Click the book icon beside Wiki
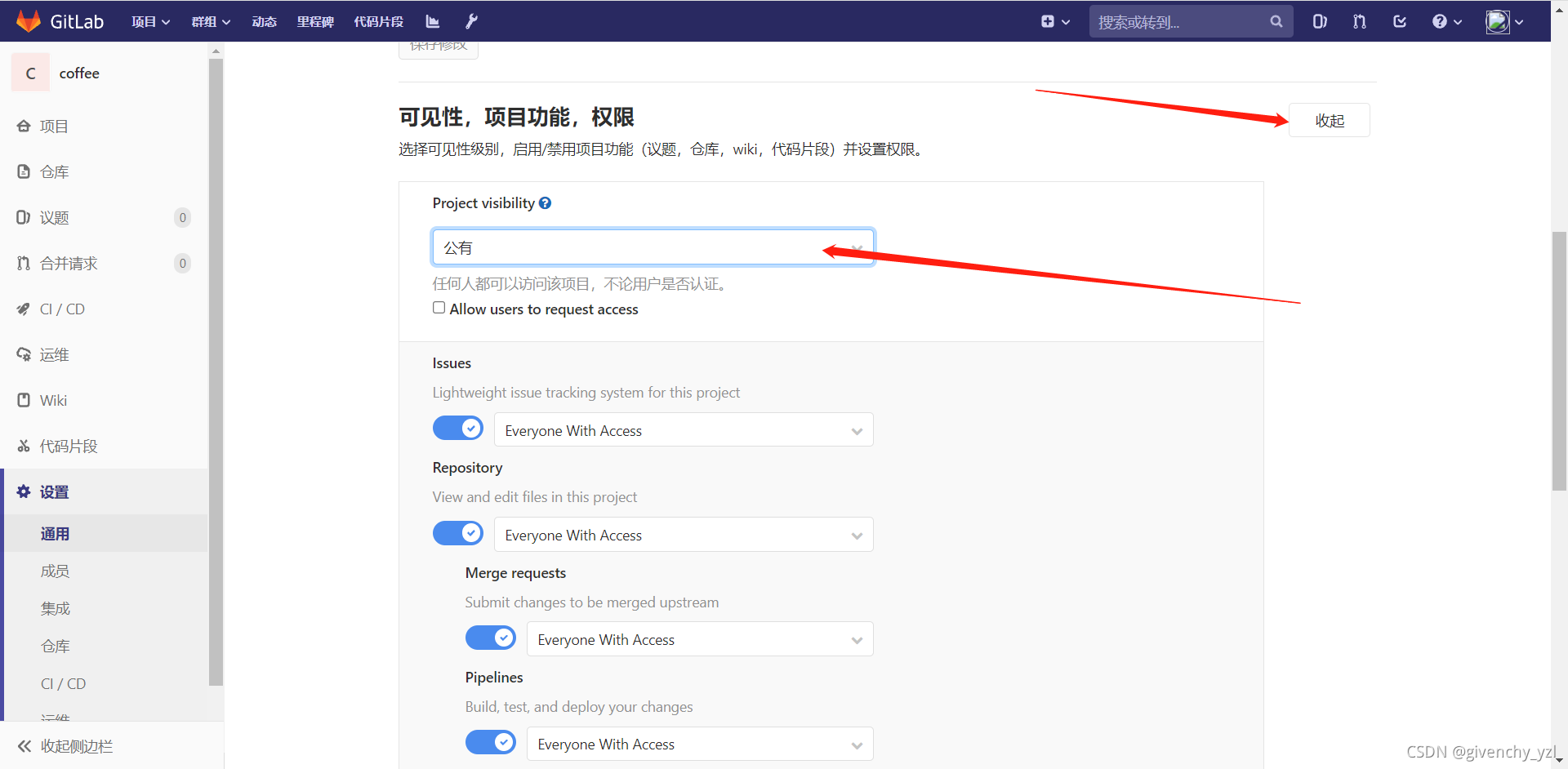This screenshot has height=769, width=1568. click(x=24, y=400)
